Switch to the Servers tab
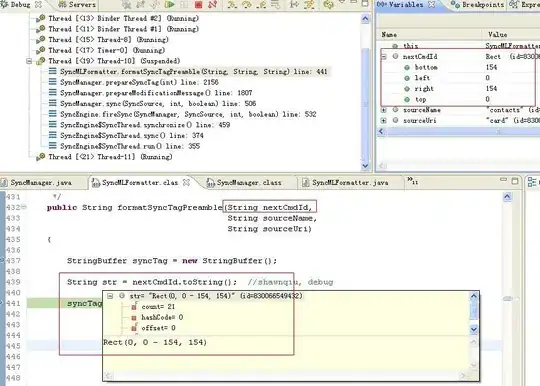Screen dimensions: 540x386 pyautogui.click(x=77, y=4)
